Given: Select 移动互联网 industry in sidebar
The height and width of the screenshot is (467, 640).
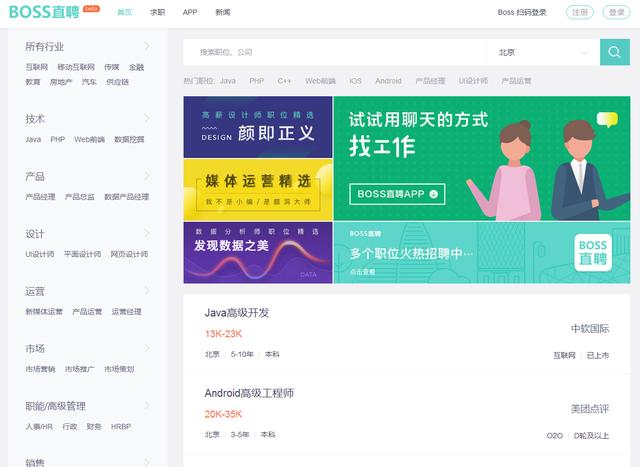Looking at the screenshot, I should click(76, 67).
